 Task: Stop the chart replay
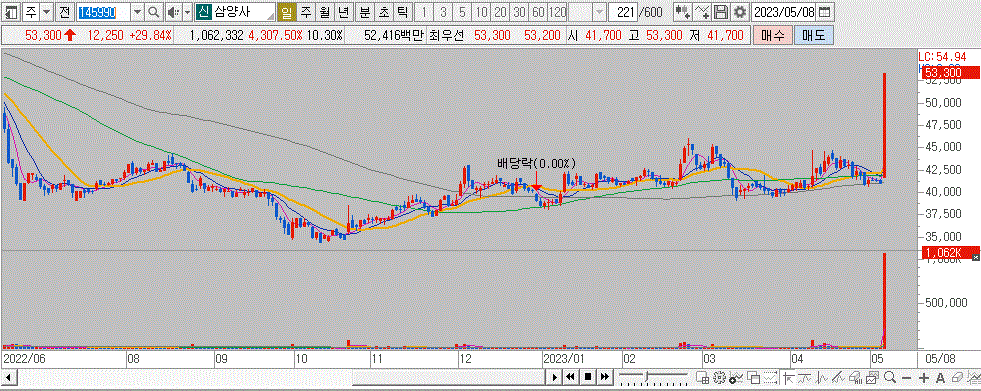click(x=587, y=377)
